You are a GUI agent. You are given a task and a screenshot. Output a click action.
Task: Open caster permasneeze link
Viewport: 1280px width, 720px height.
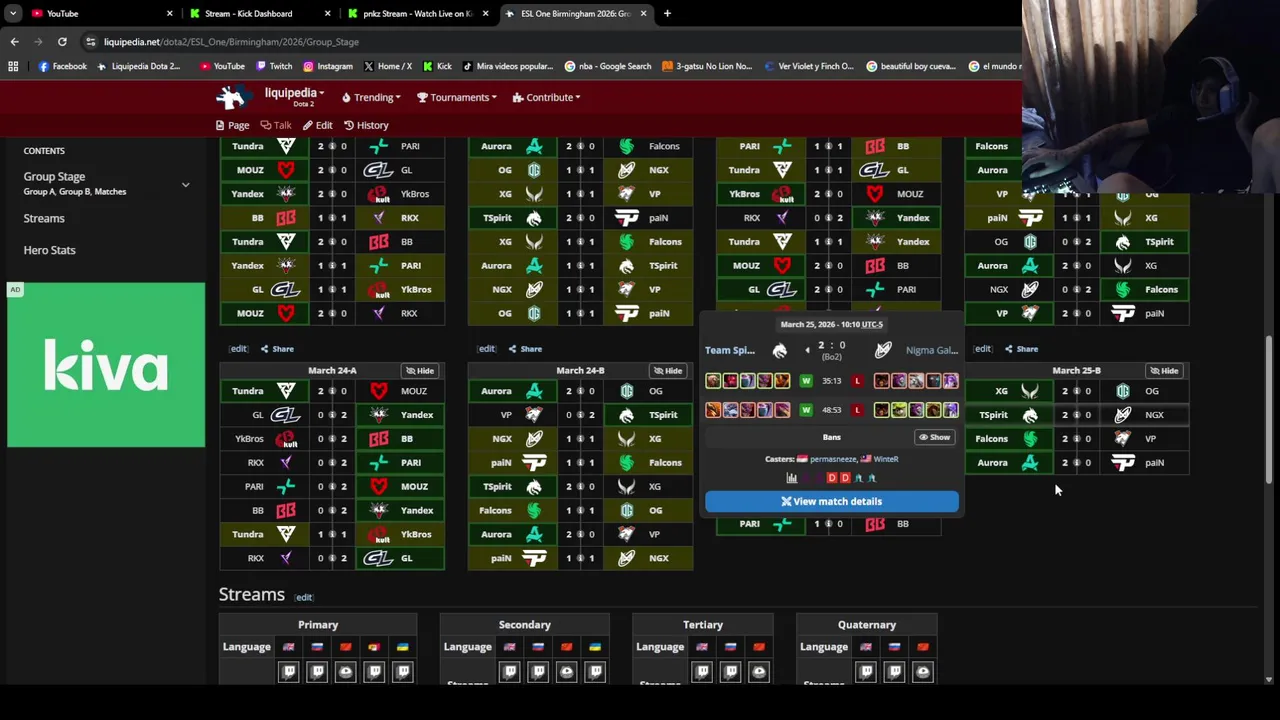coord(833,459)
